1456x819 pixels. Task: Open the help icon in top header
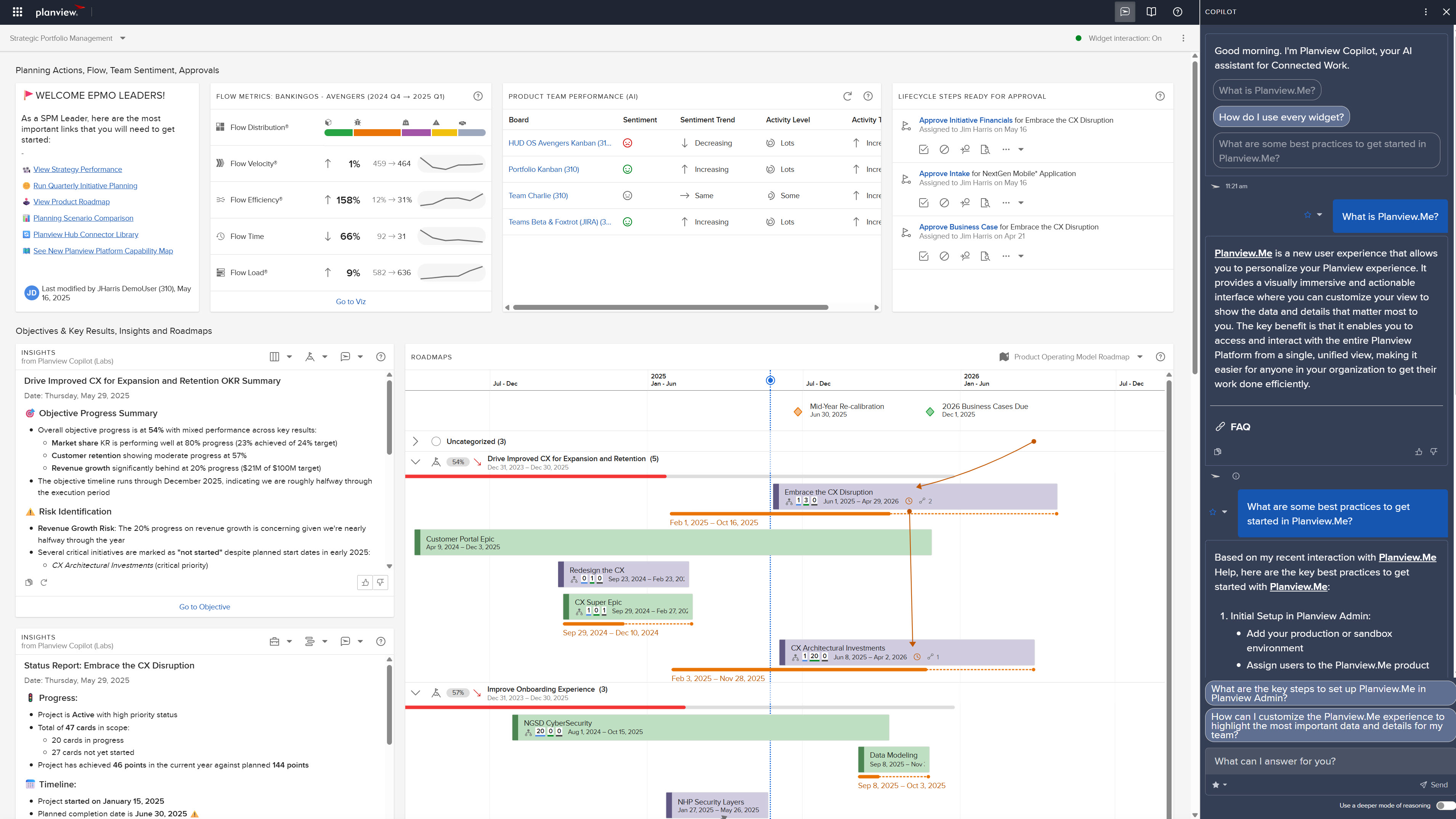(1177, 12)
